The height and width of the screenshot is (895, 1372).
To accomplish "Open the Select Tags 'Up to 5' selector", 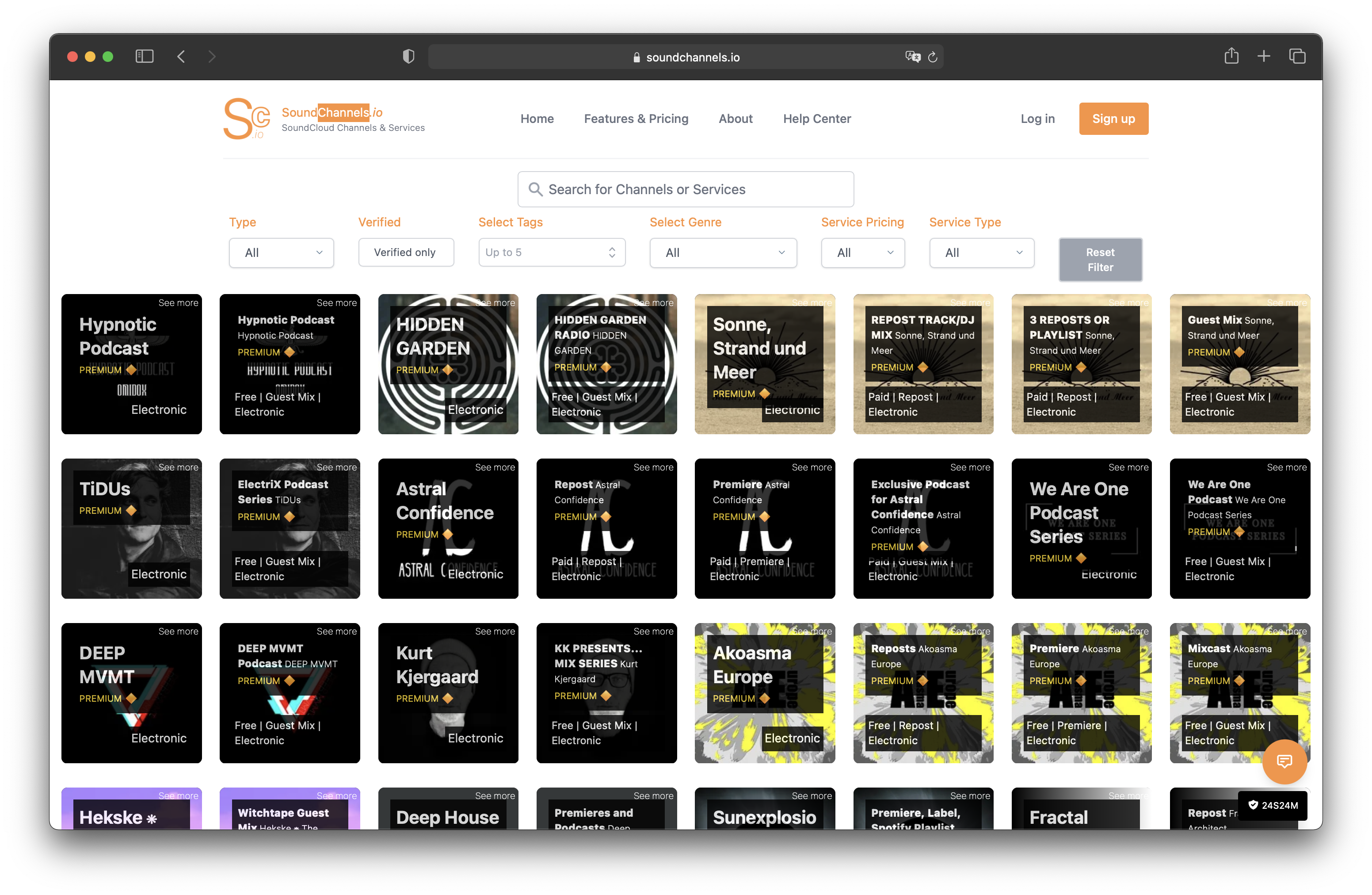I will 552,252.
